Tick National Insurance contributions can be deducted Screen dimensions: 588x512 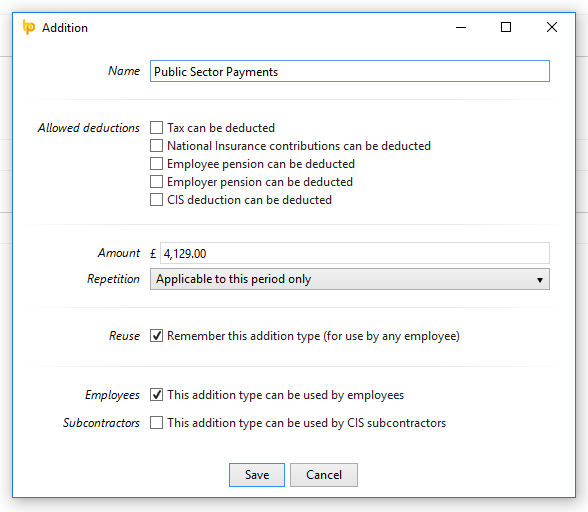156,146
